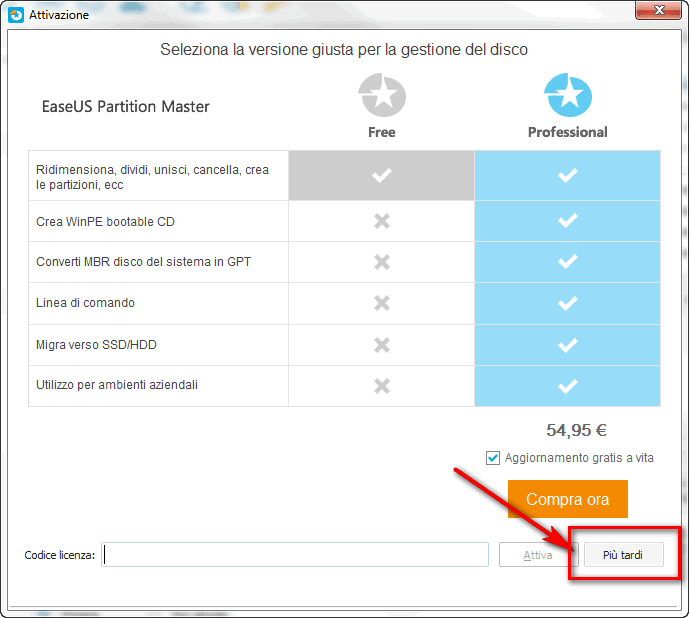Close the Attivazione window

coord(658,10)
